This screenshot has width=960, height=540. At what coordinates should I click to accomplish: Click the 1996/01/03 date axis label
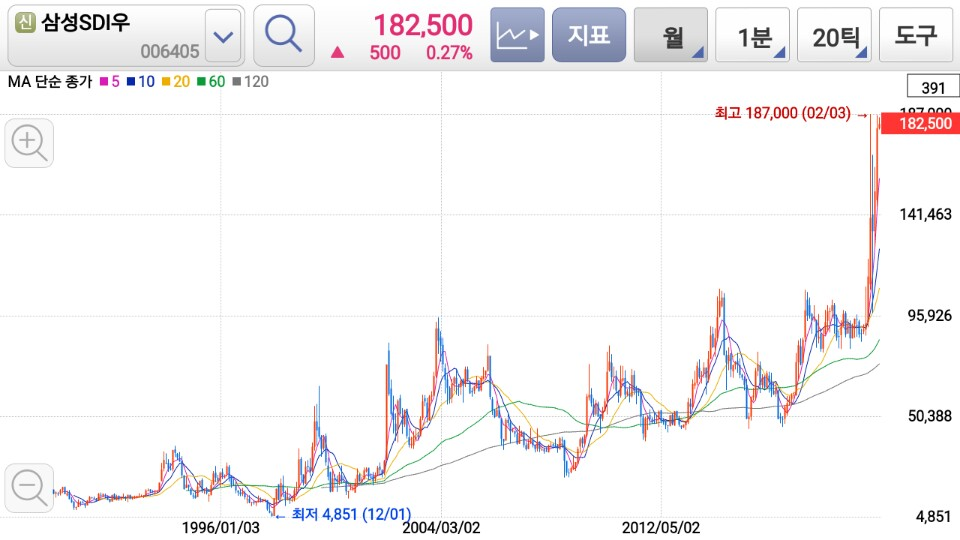click(220, 528)
